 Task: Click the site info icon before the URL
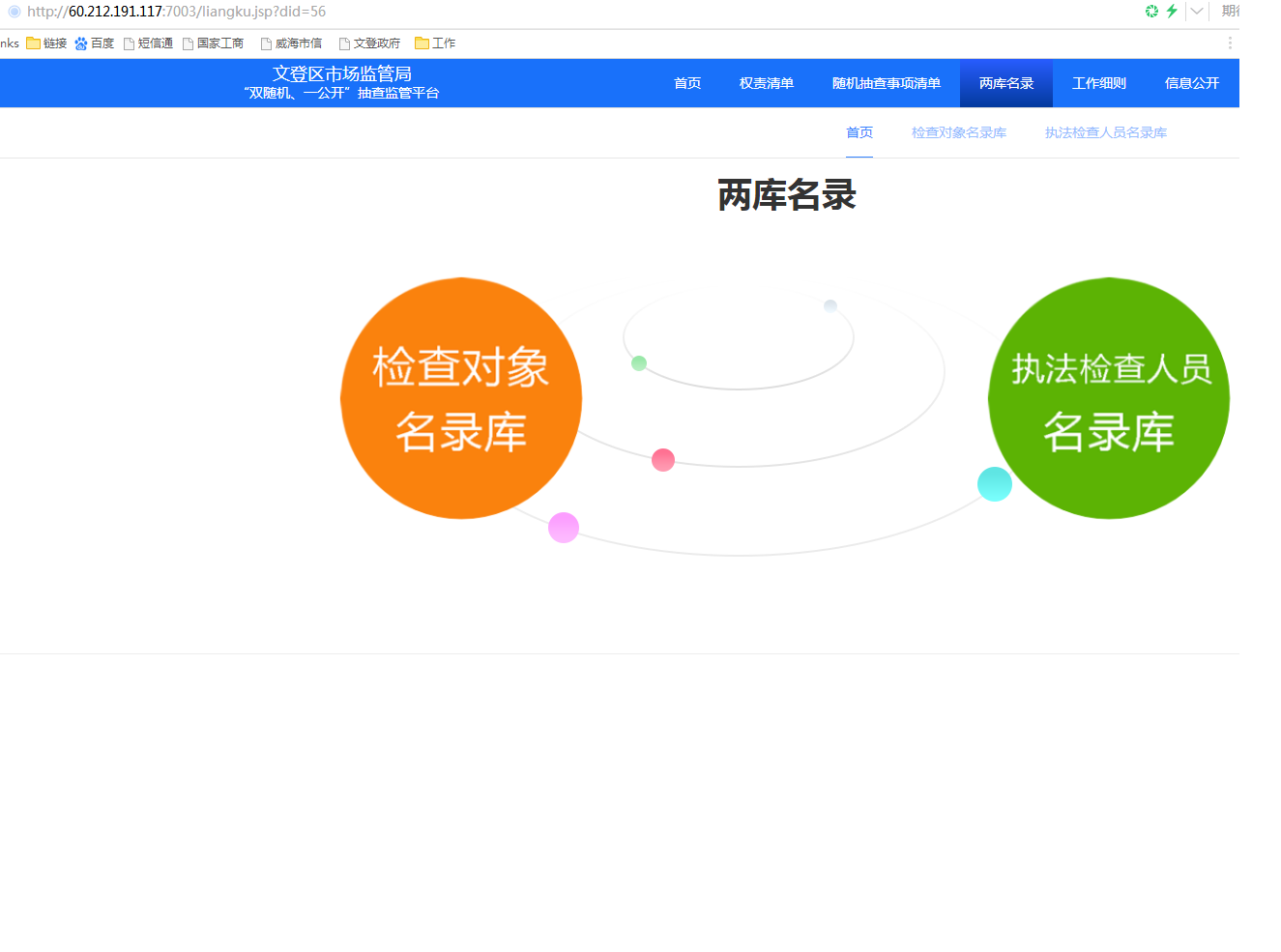click(x=14, y=12)
